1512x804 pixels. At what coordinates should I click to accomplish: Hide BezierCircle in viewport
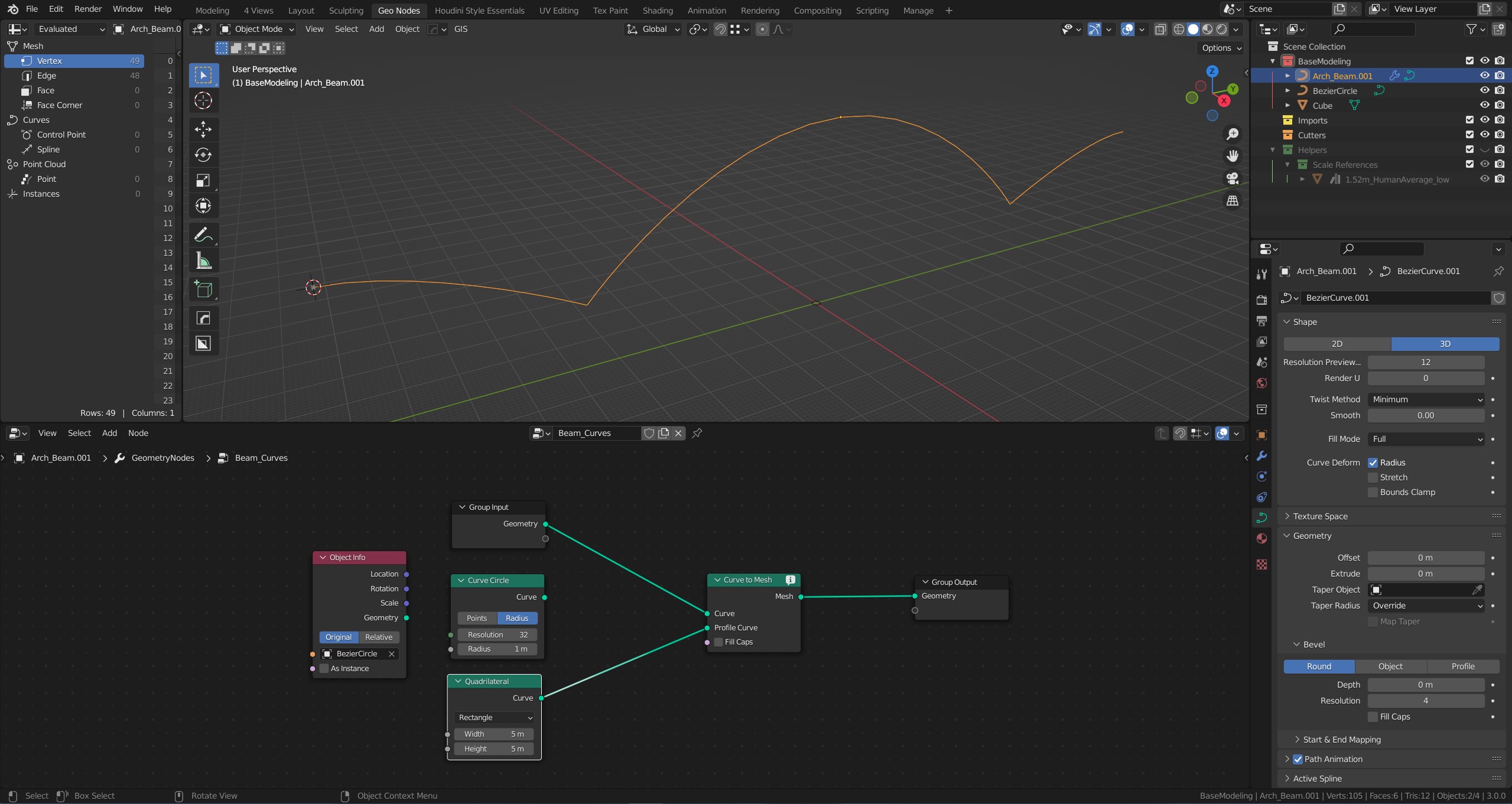[1484, 90]
